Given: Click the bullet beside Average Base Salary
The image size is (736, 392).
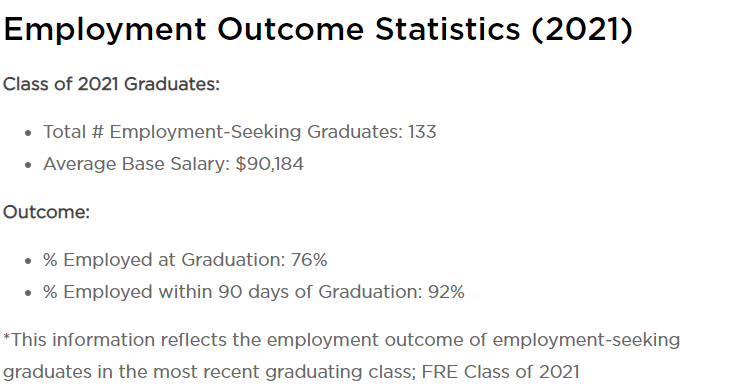Looking at the screenshot, I should (x=28, y=165).
